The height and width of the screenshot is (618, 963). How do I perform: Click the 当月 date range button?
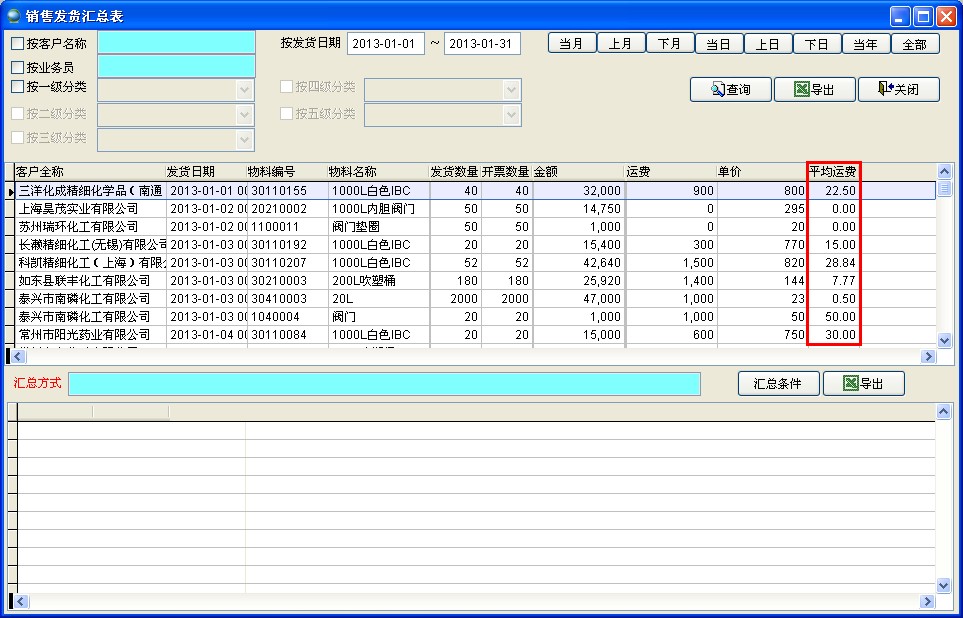pos(571,44)
